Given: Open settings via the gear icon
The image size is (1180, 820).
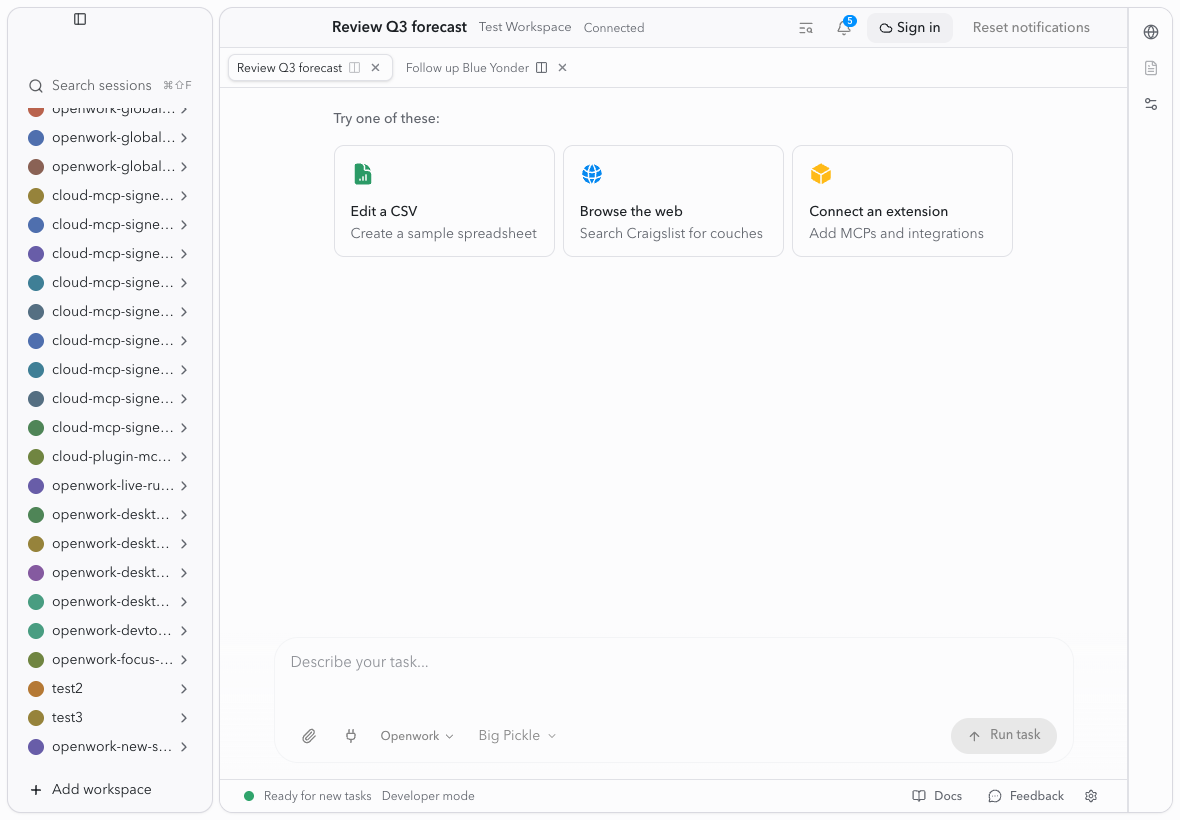Looking at the screenshot, I should click(x=1091, y=796).
